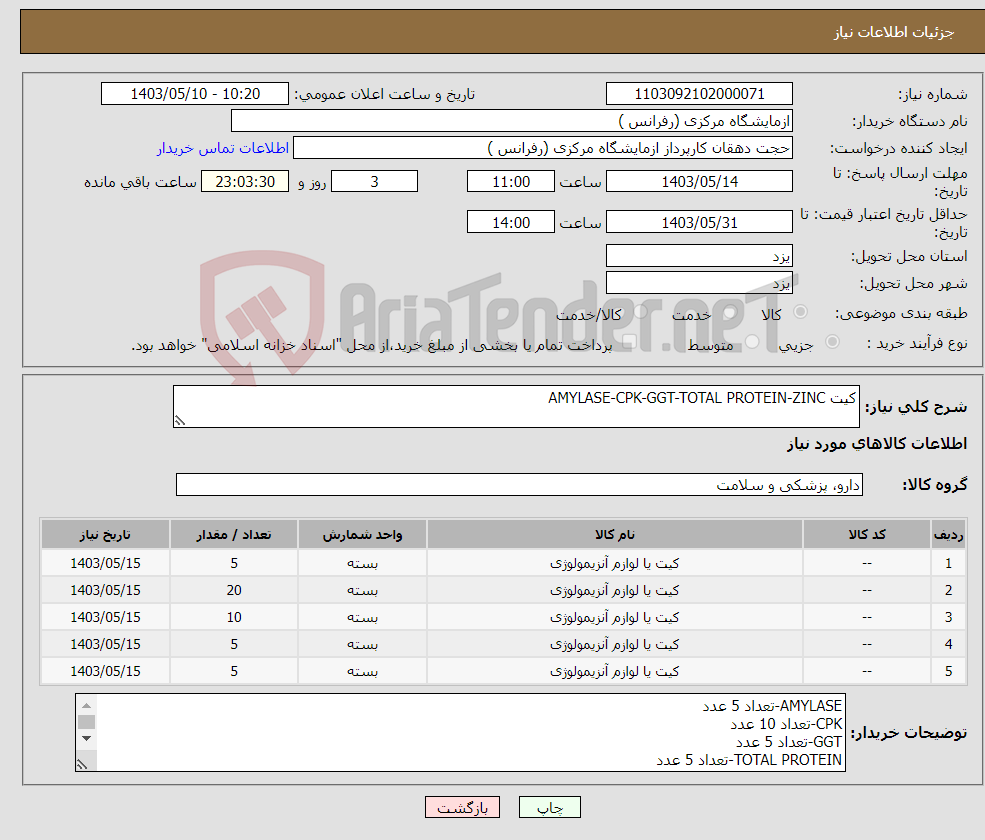The image size is (985, 840).
Task: Click scroll up arrow in buyer notes
Action: [87, 706]
